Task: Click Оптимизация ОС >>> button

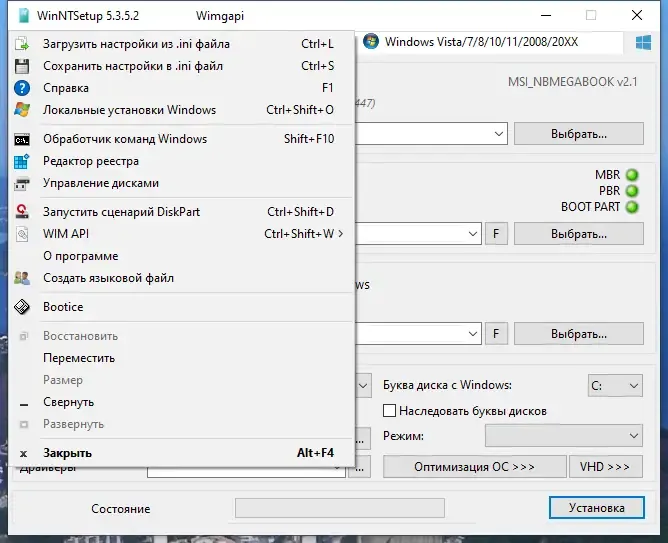Action: [475, 467]
